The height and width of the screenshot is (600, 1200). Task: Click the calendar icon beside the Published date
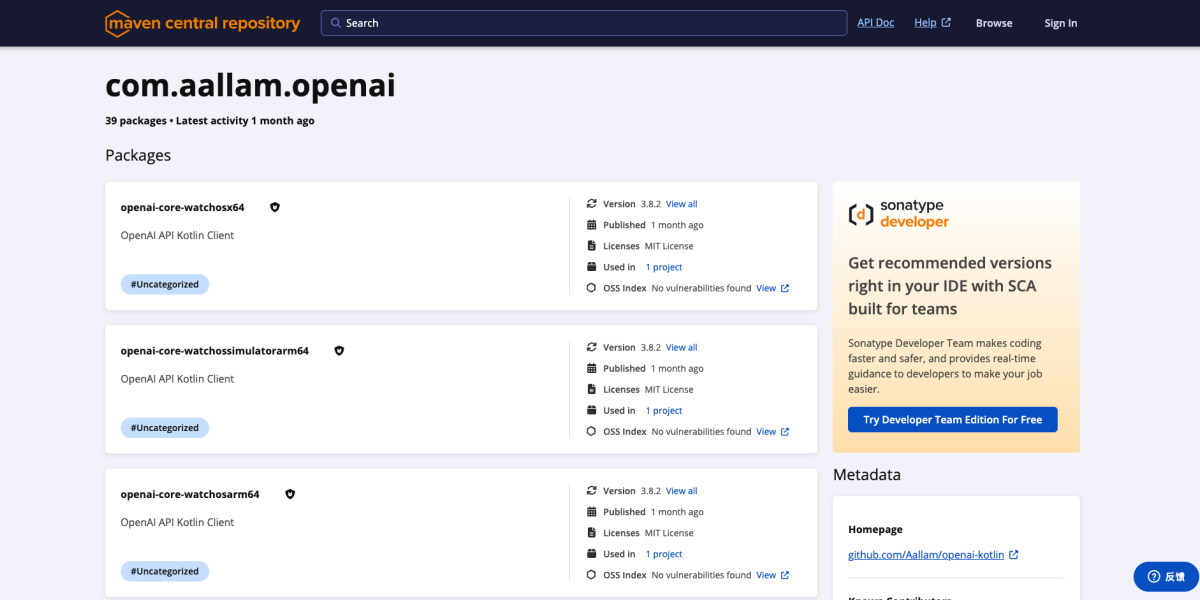(x=591, y=224)
